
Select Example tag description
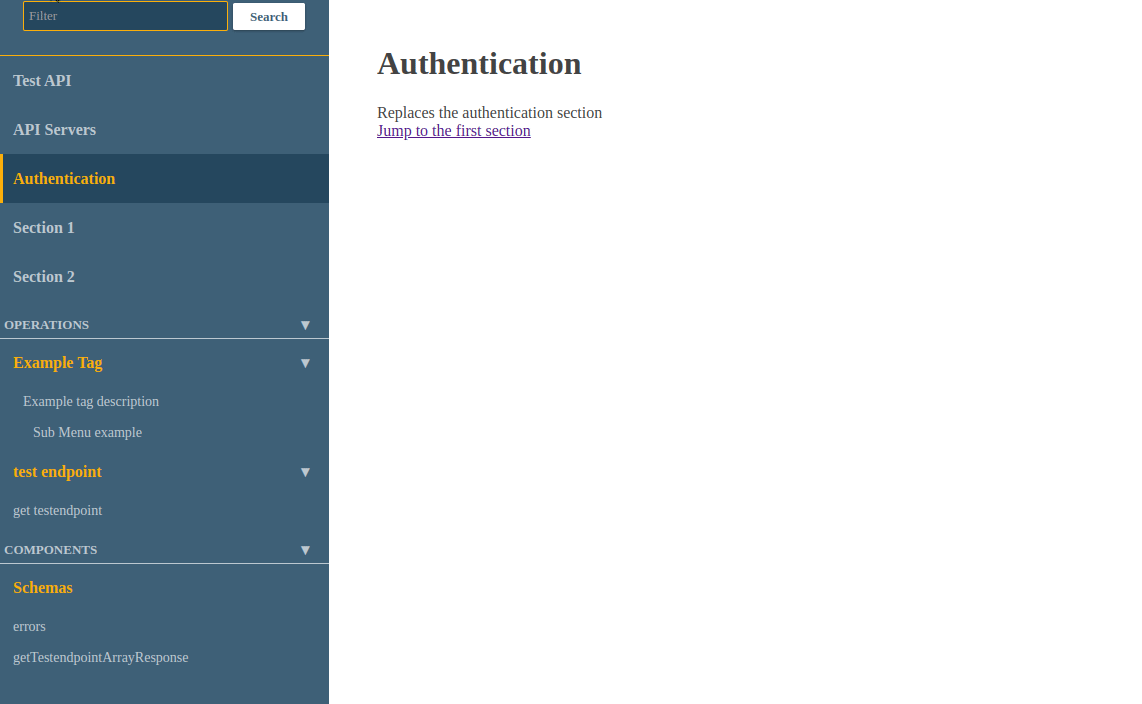(x=91, y=401)
